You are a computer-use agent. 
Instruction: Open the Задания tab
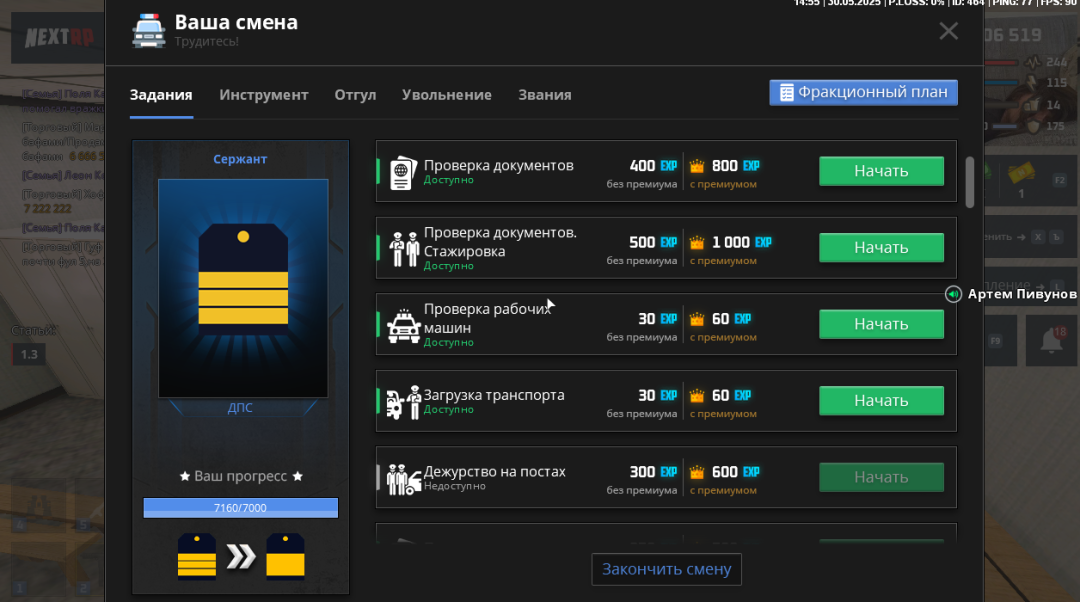point(161,95)
